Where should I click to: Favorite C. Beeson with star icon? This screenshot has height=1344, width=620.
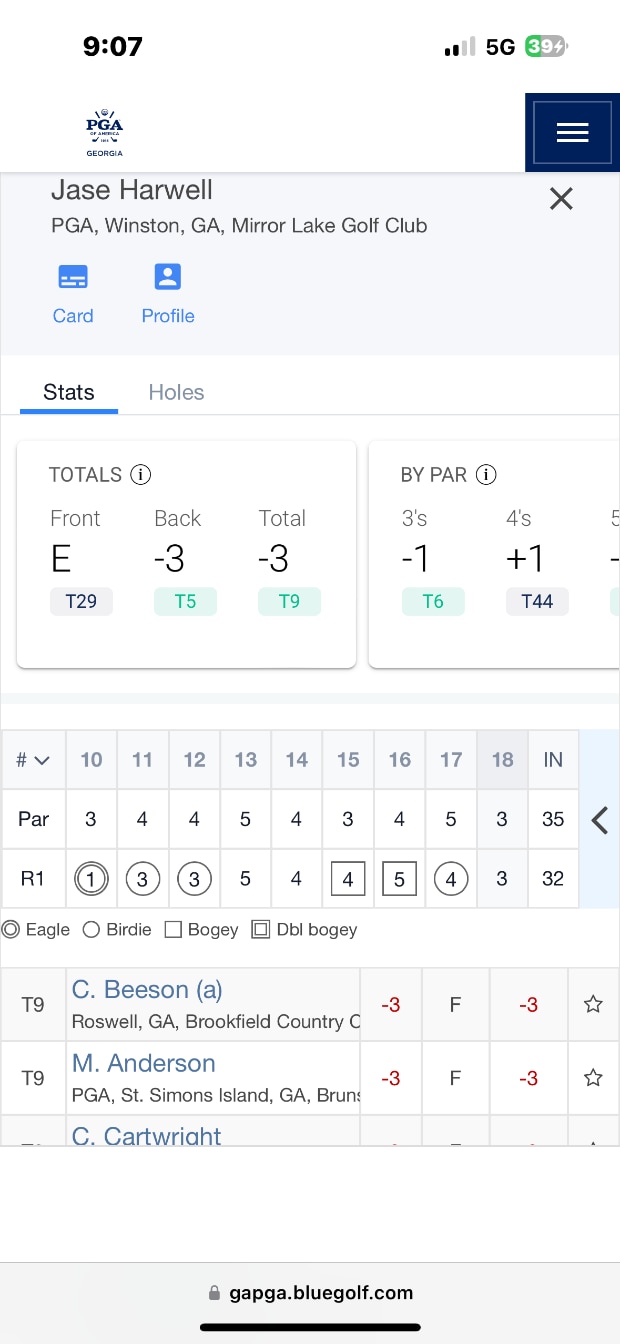(x=593, y=1004)
